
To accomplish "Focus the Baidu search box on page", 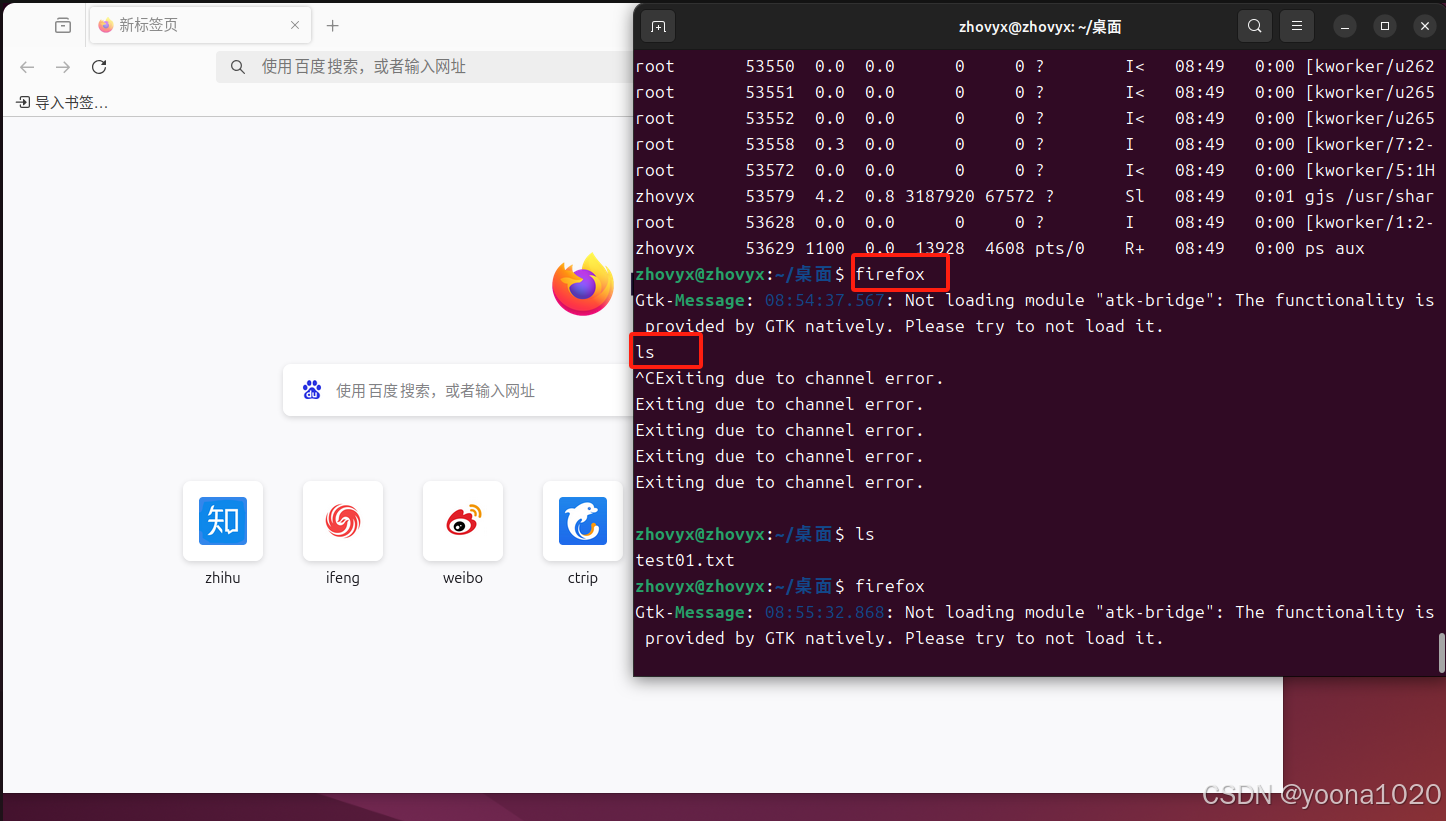I will pos(458,390).
